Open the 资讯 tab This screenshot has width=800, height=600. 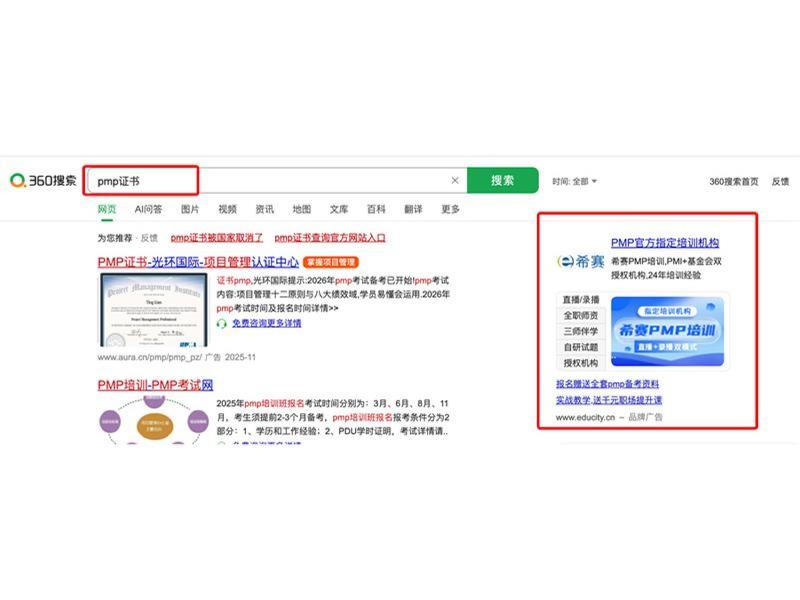264,209
